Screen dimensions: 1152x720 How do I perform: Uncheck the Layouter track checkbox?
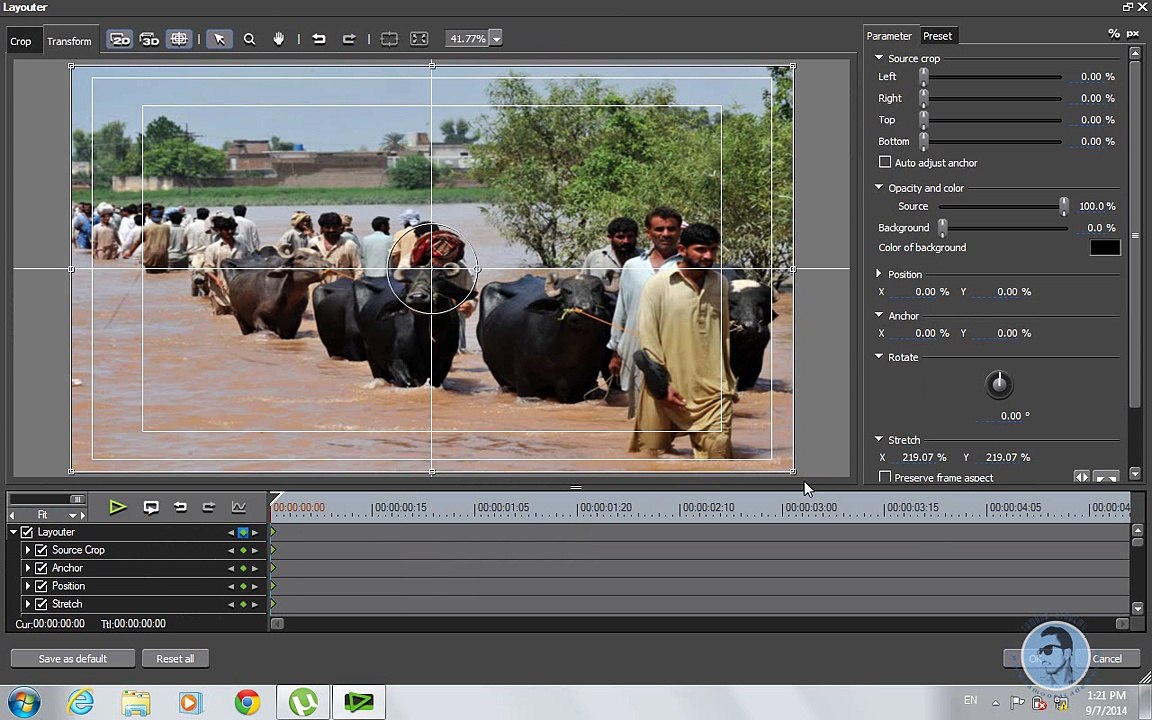point(27,533)
